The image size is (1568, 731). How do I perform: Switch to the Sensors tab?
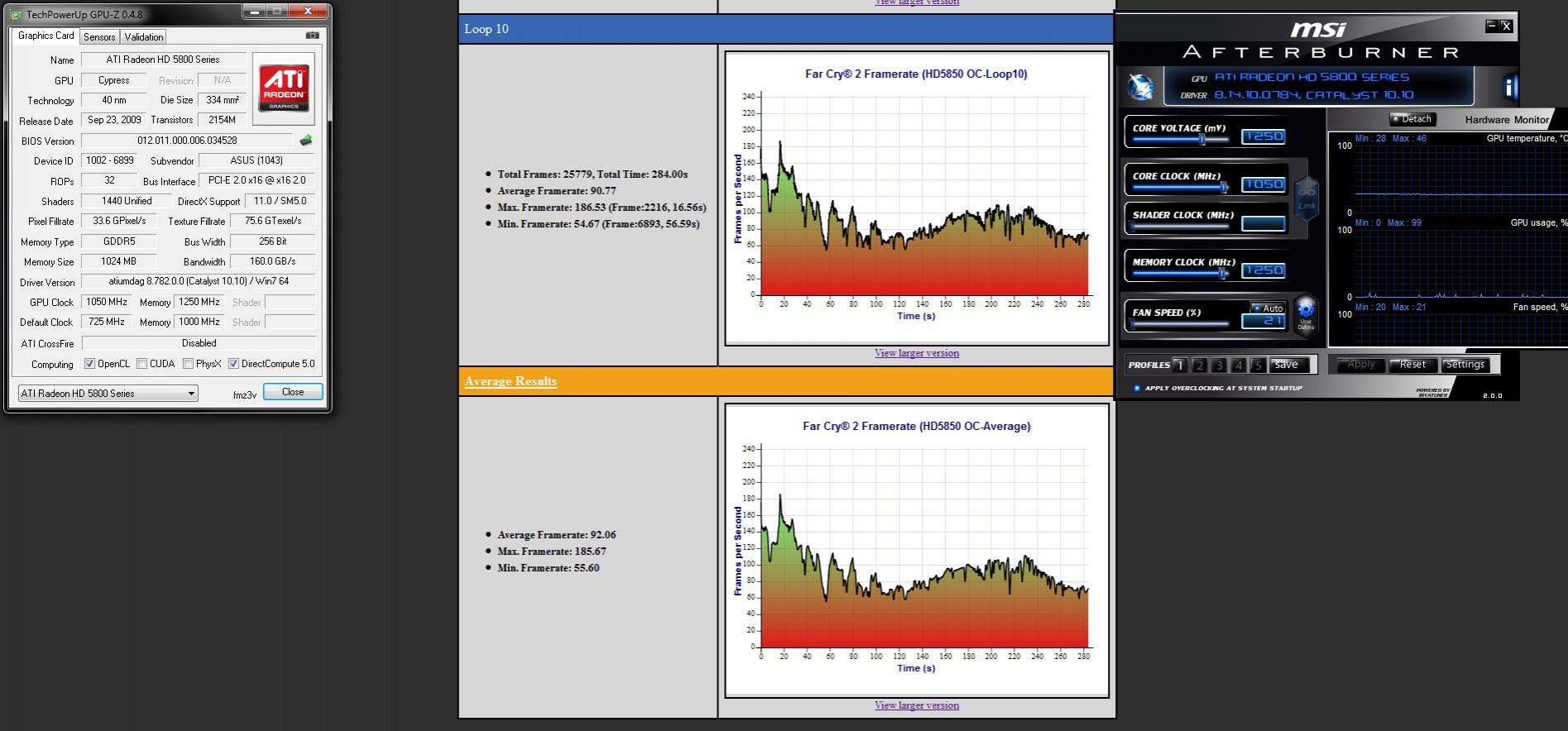pyautogui.click(x=99, y=37)
